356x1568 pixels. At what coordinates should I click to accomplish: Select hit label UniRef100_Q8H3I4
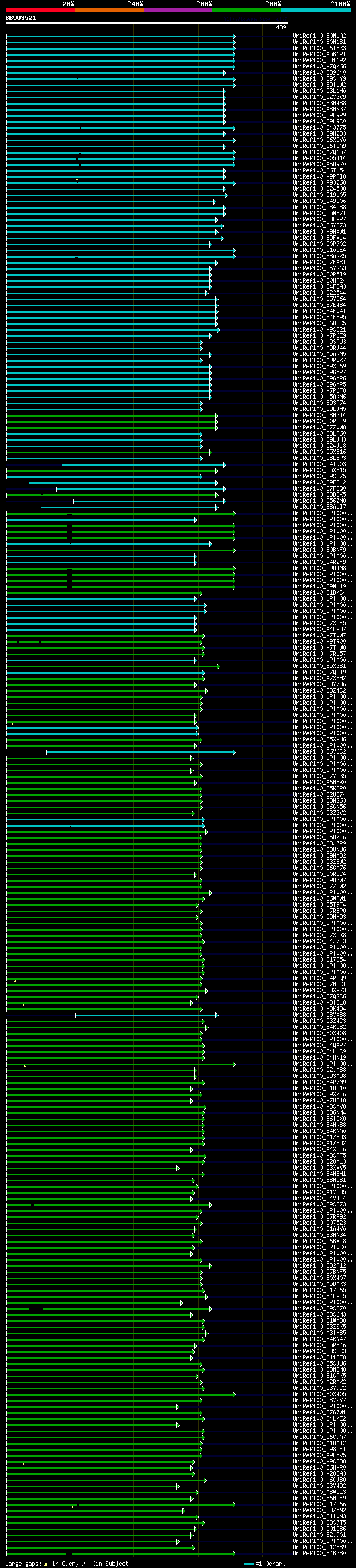(x=319, y=415)
